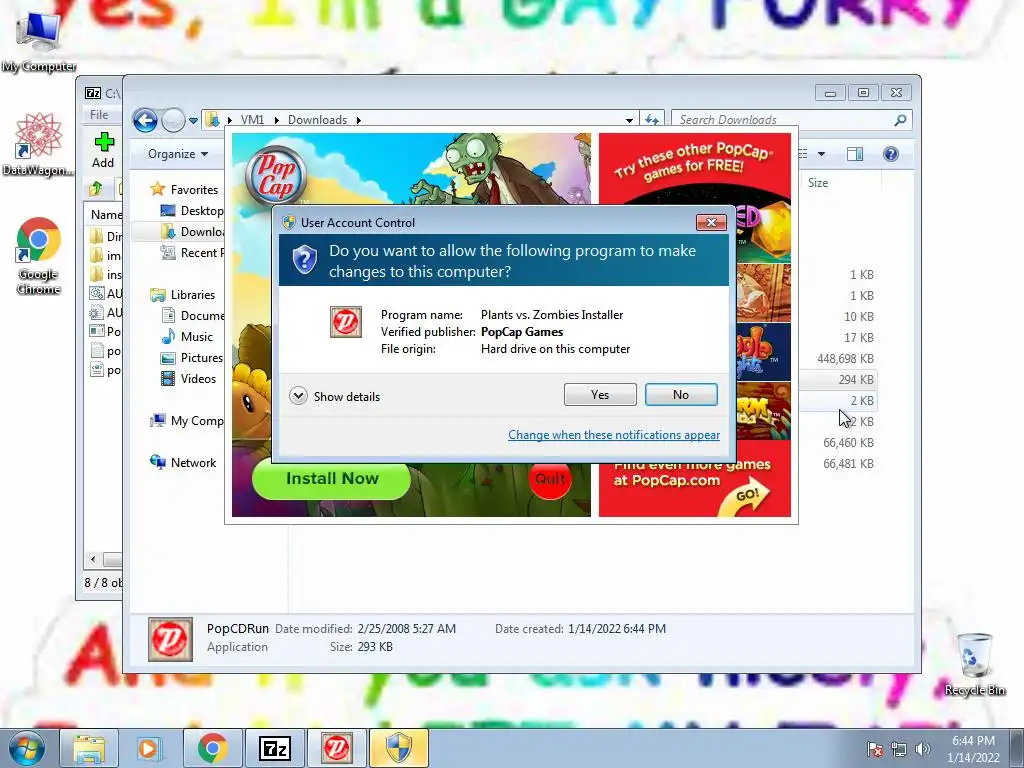Allow the installer by clicking Yes
1024x768 pixels.
[x=600, y=394]
